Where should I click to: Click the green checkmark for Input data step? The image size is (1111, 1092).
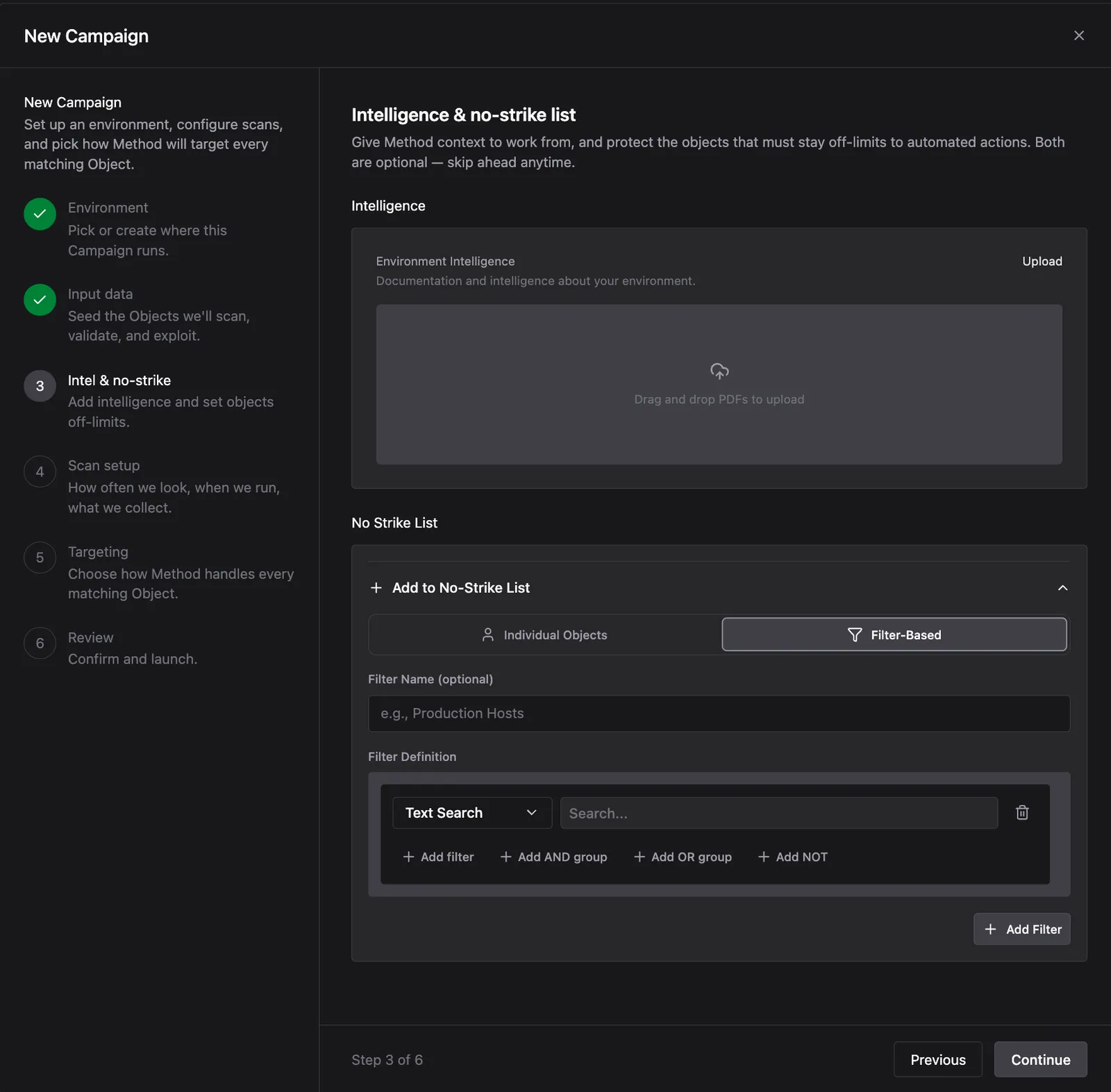40,300
